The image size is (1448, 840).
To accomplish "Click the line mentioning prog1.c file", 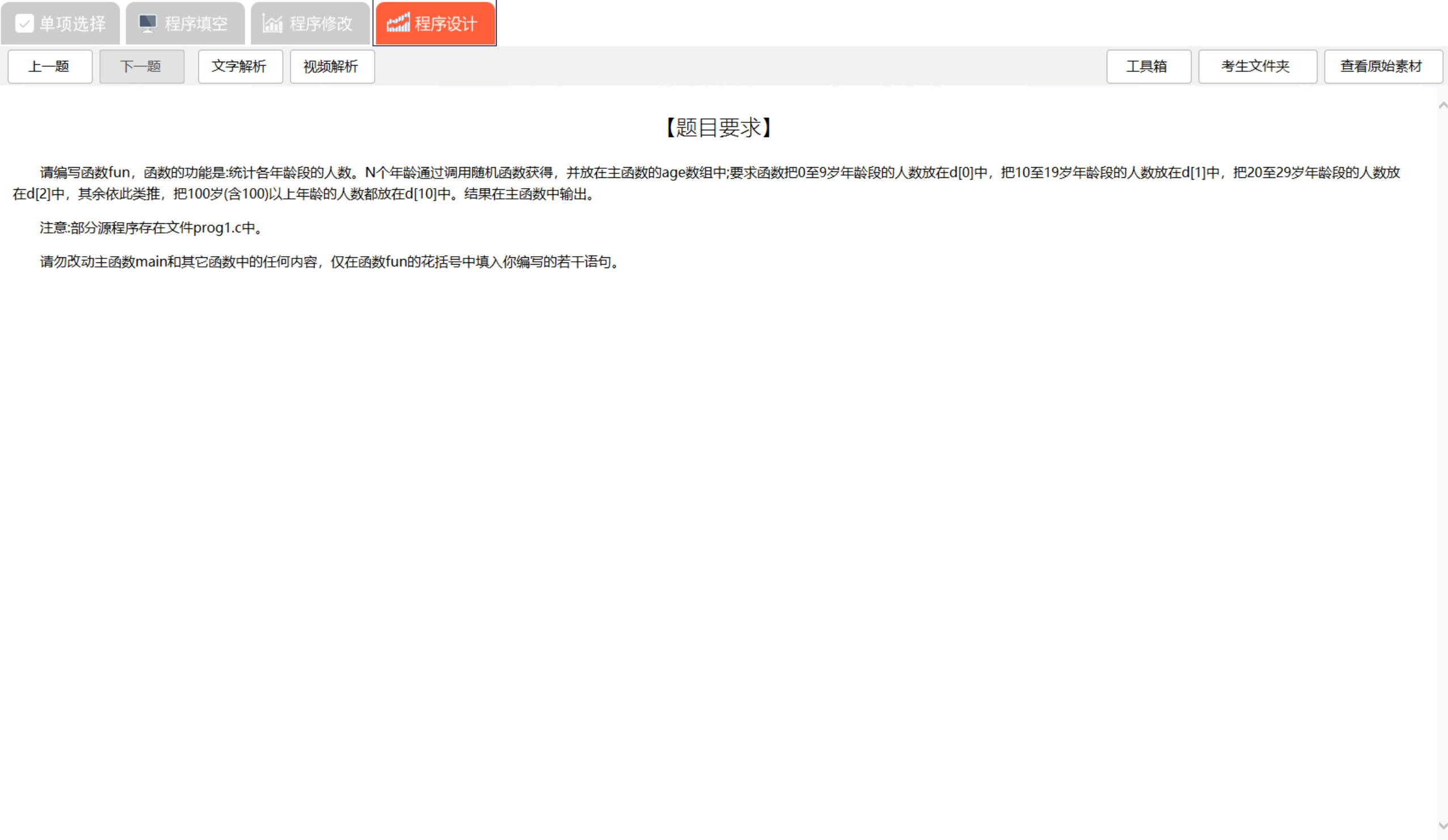I will point(152,228).
